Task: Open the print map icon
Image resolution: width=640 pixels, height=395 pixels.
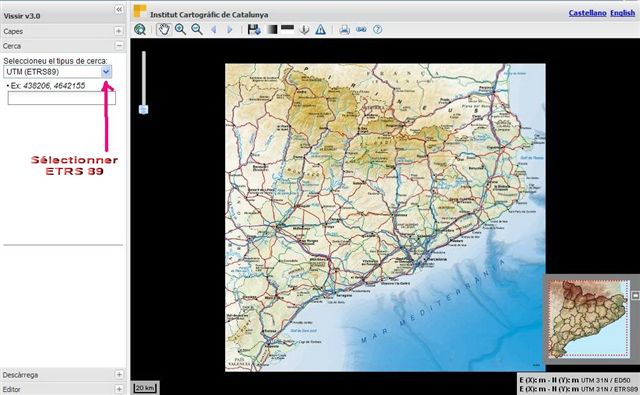Action: coord(344,29)
